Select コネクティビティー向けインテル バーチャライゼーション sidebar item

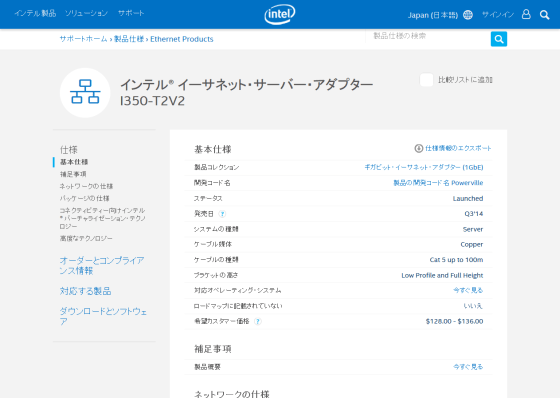[x=102, y=218]
